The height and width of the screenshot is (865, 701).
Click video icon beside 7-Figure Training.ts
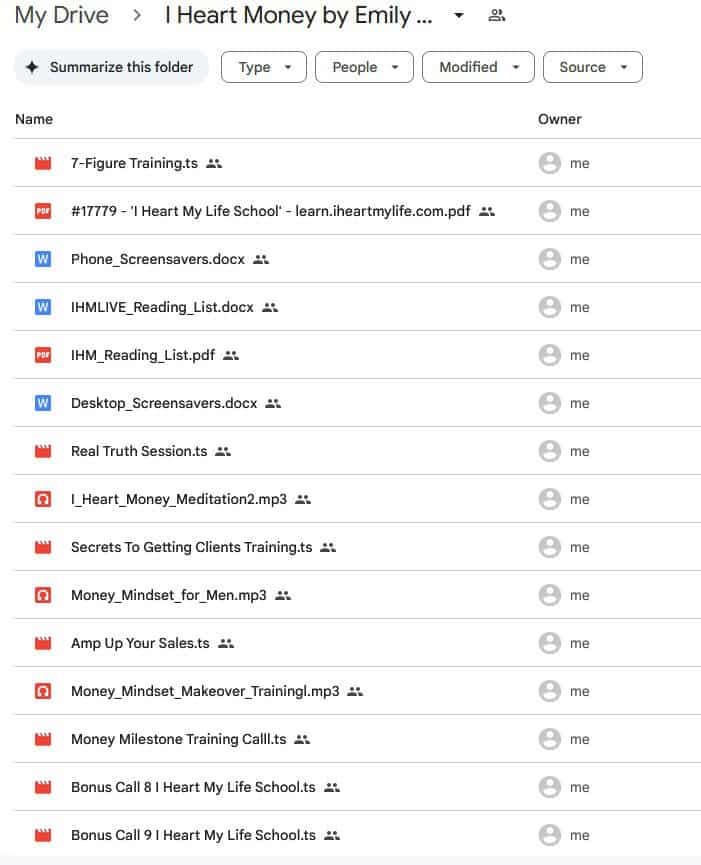43,163
